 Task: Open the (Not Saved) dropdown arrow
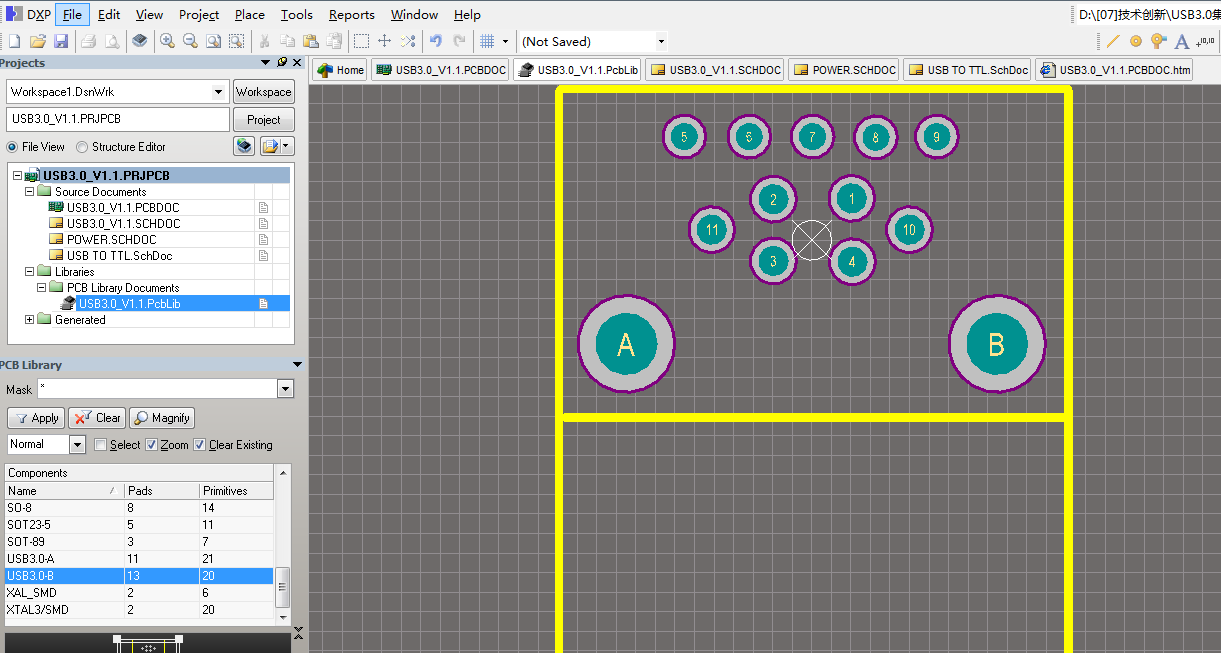(x=661, y=41)
